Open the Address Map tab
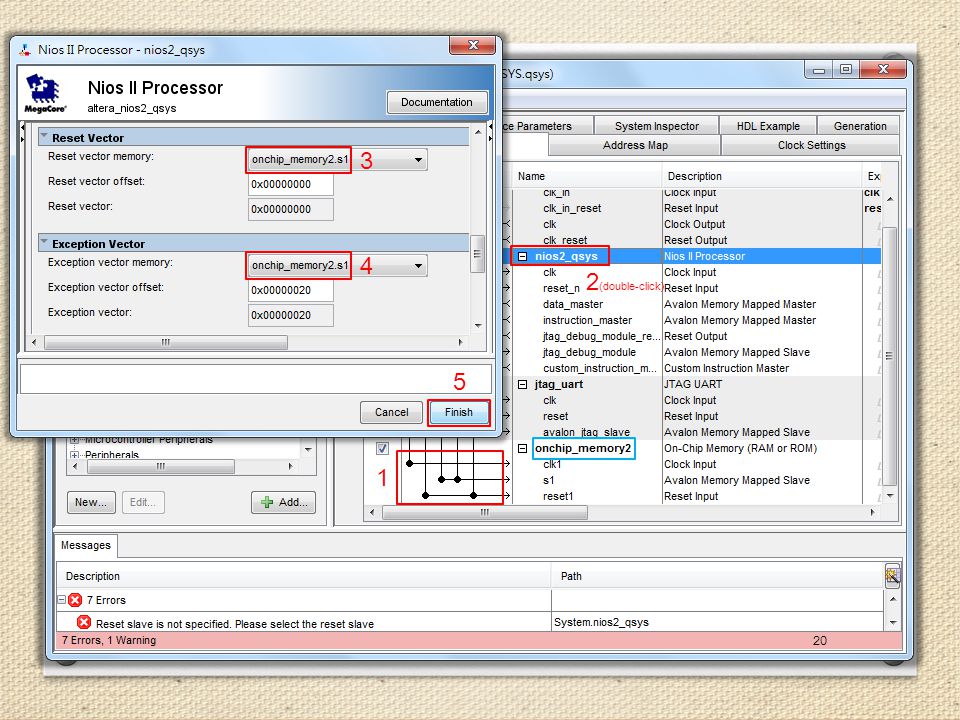This screenshot has width=960, height=720. (635, 145)
